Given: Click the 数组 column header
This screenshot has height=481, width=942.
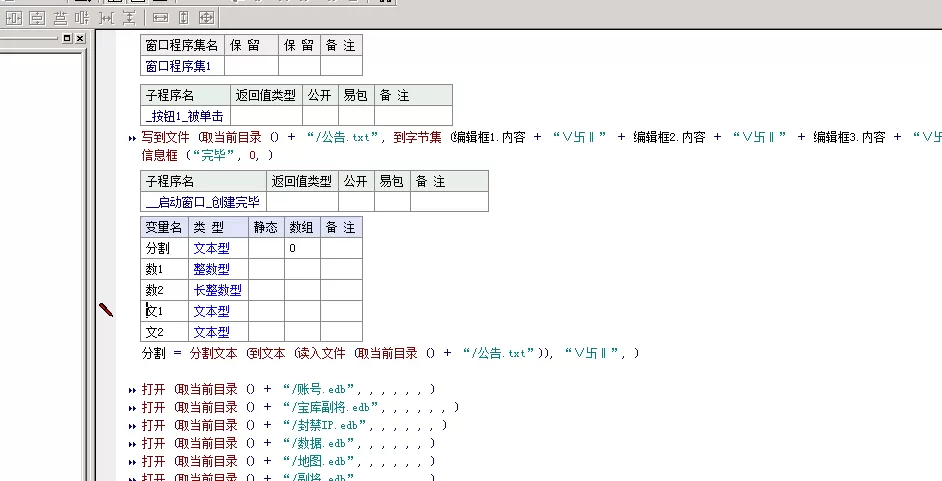Looking at the screenshot, I should point(302,228).
